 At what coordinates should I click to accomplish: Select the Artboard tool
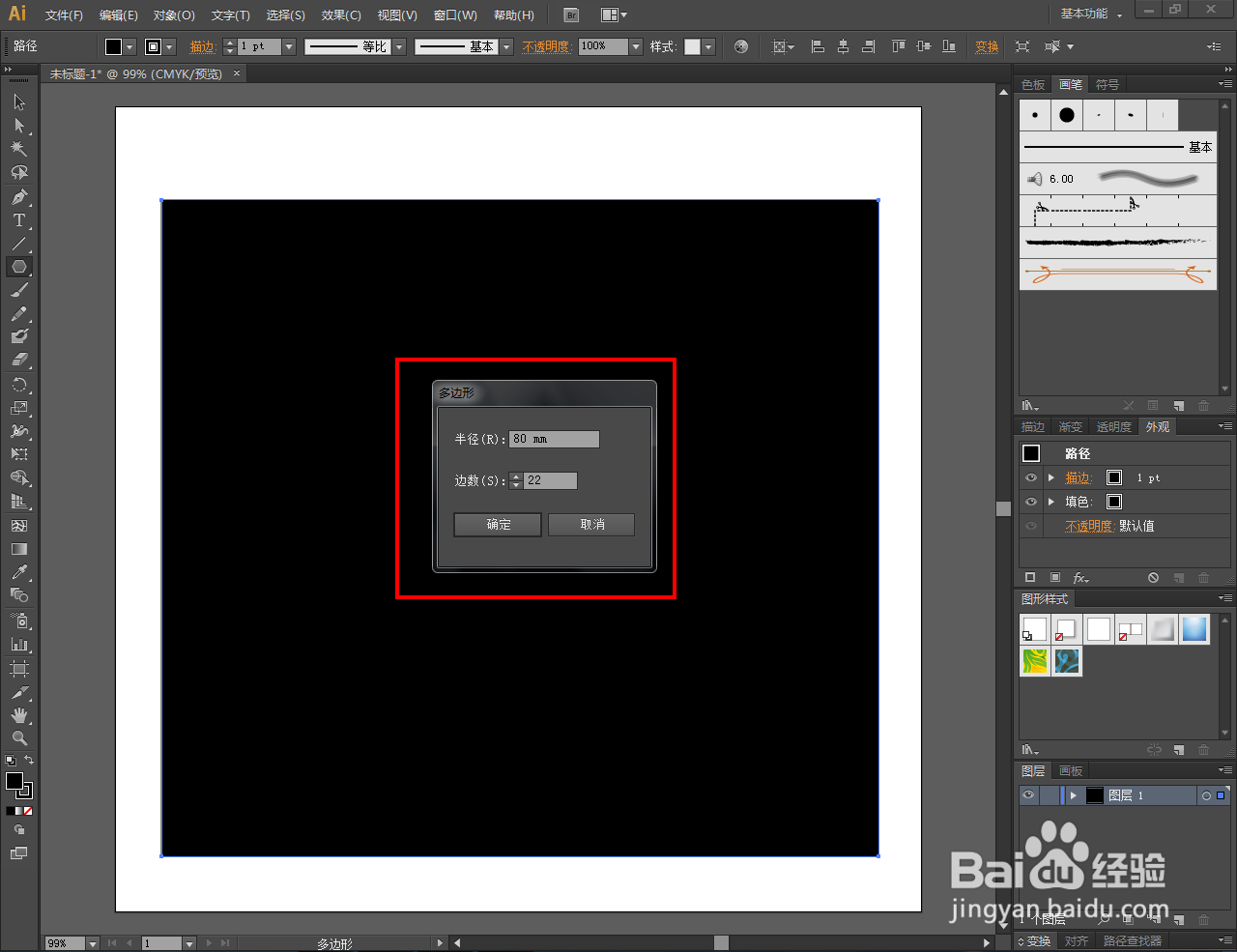coord(19,668)
